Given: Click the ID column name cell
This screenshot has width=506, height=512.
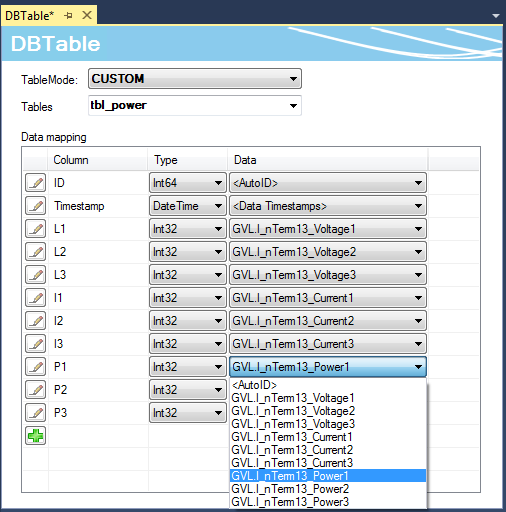Looking at the screenshot, I should [98, 183].
